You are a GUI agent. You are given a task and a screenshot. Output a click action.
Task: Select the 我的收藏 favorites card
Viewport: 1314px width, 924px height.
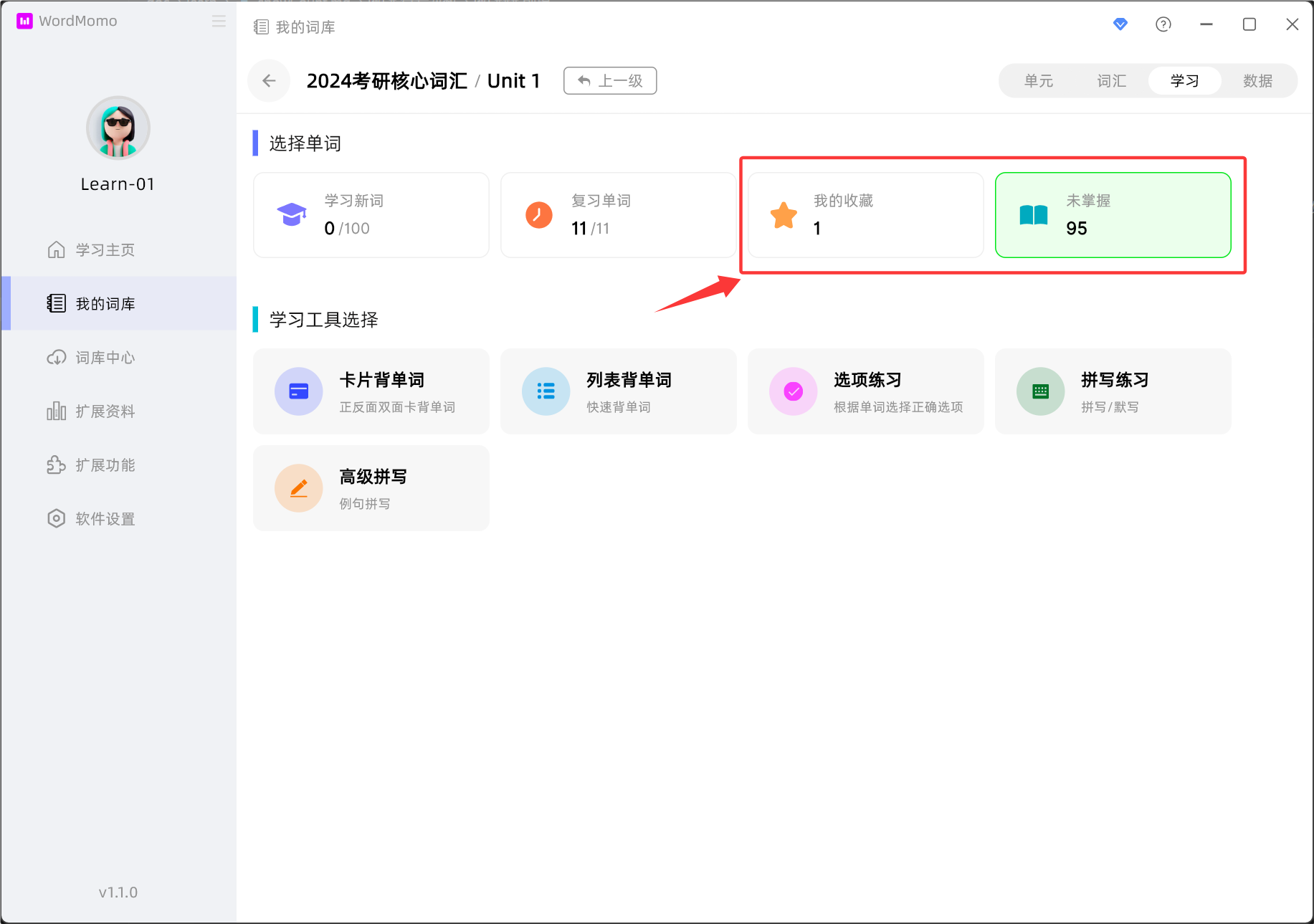click(x=865, y=215)
